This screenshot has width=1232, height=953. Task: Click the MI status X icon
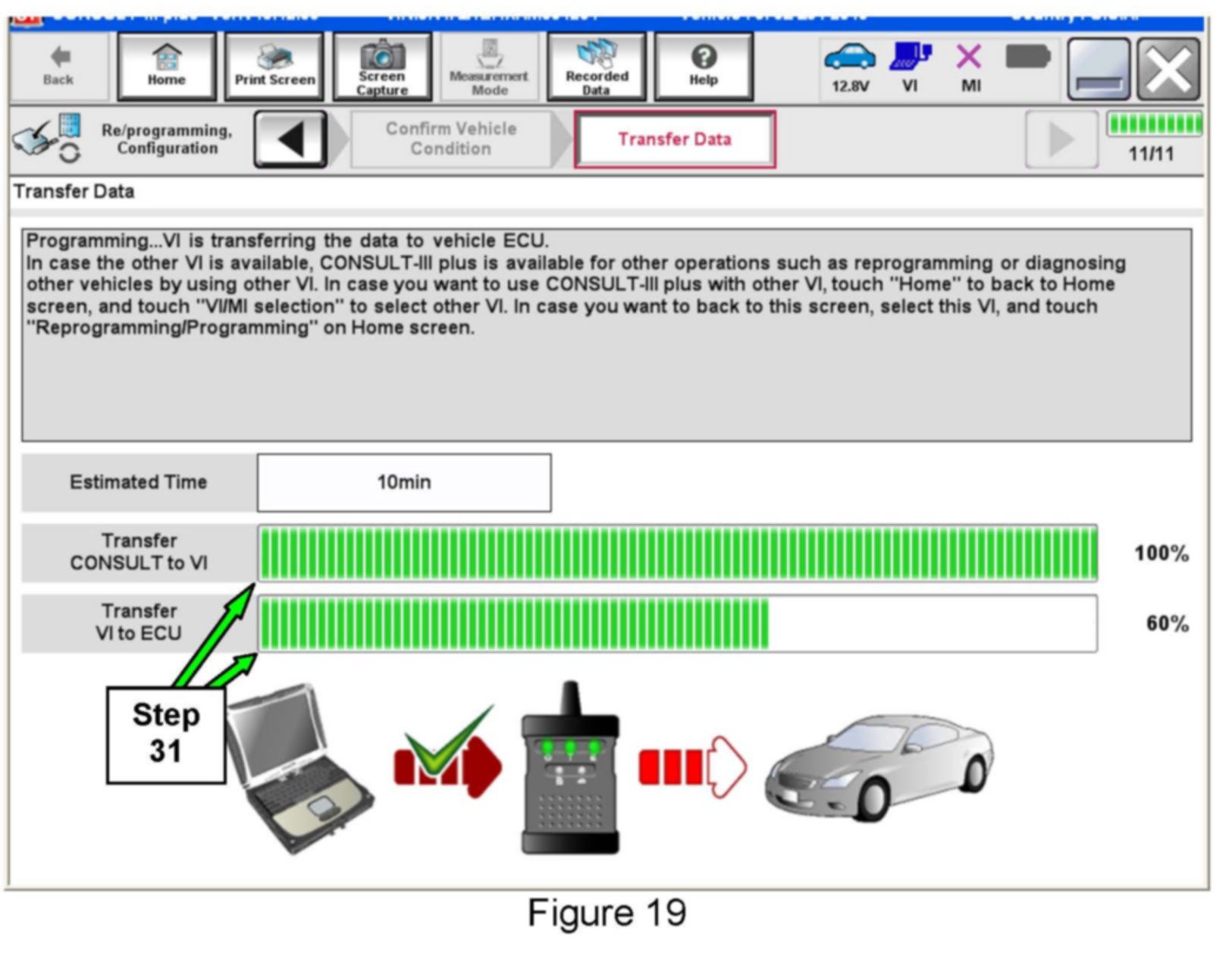(970, 67)
